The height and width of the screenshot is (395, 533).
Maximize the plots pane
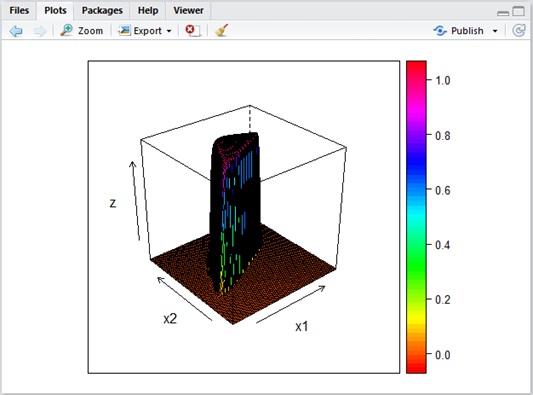(x=519, y=11)
